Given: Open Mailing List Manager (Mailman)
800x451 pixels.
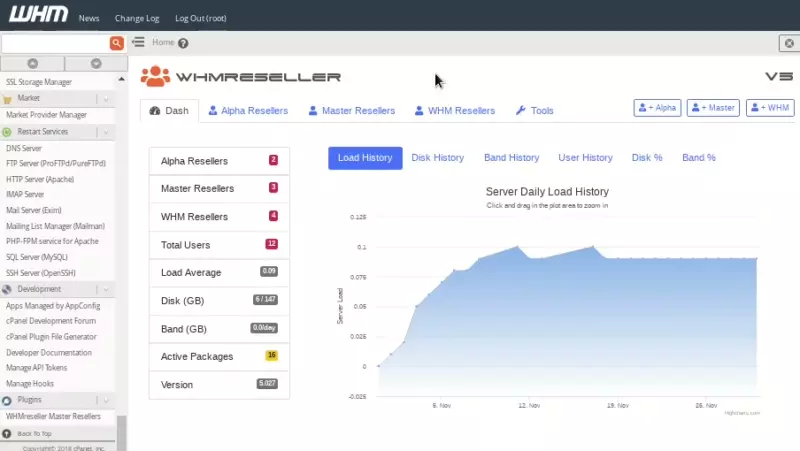Looking at the screenshot, I should tap(56, 226).
